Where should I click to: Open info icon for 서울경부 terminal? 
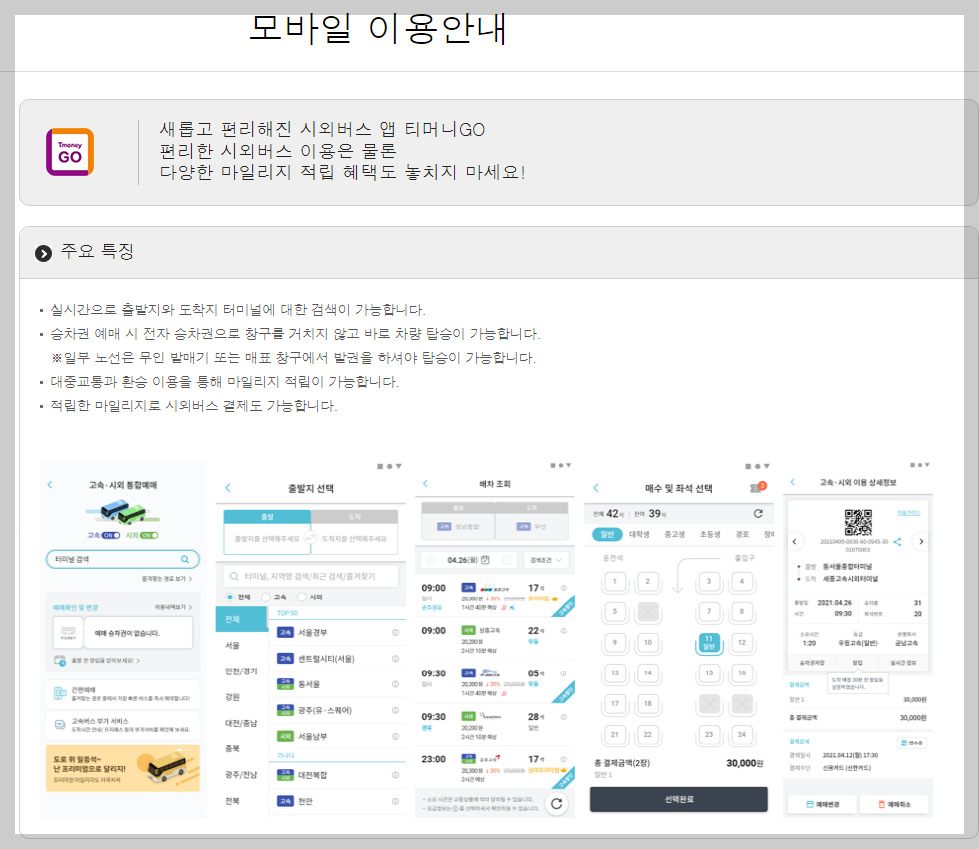[395, 632]
